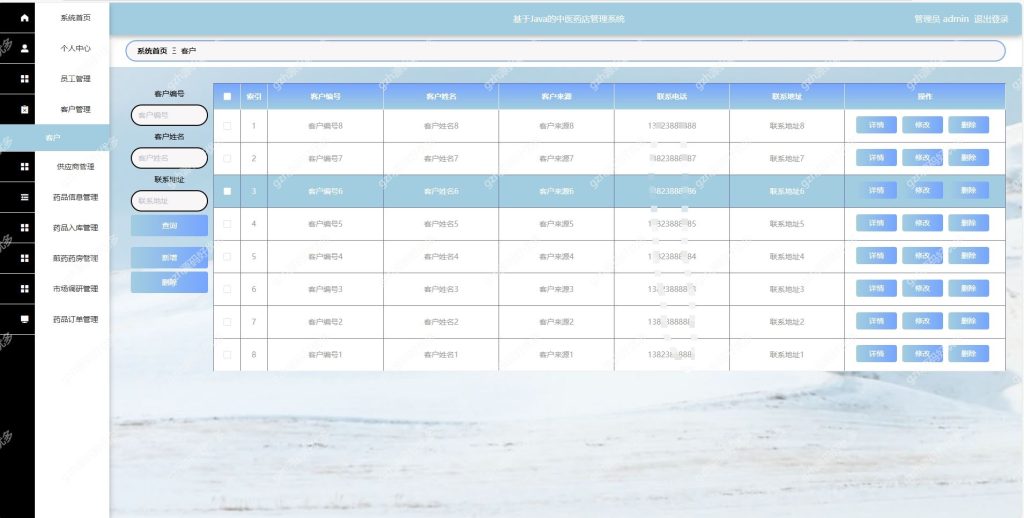
Task: Check the box for row 客户编号5
Action: click(227, 224)
